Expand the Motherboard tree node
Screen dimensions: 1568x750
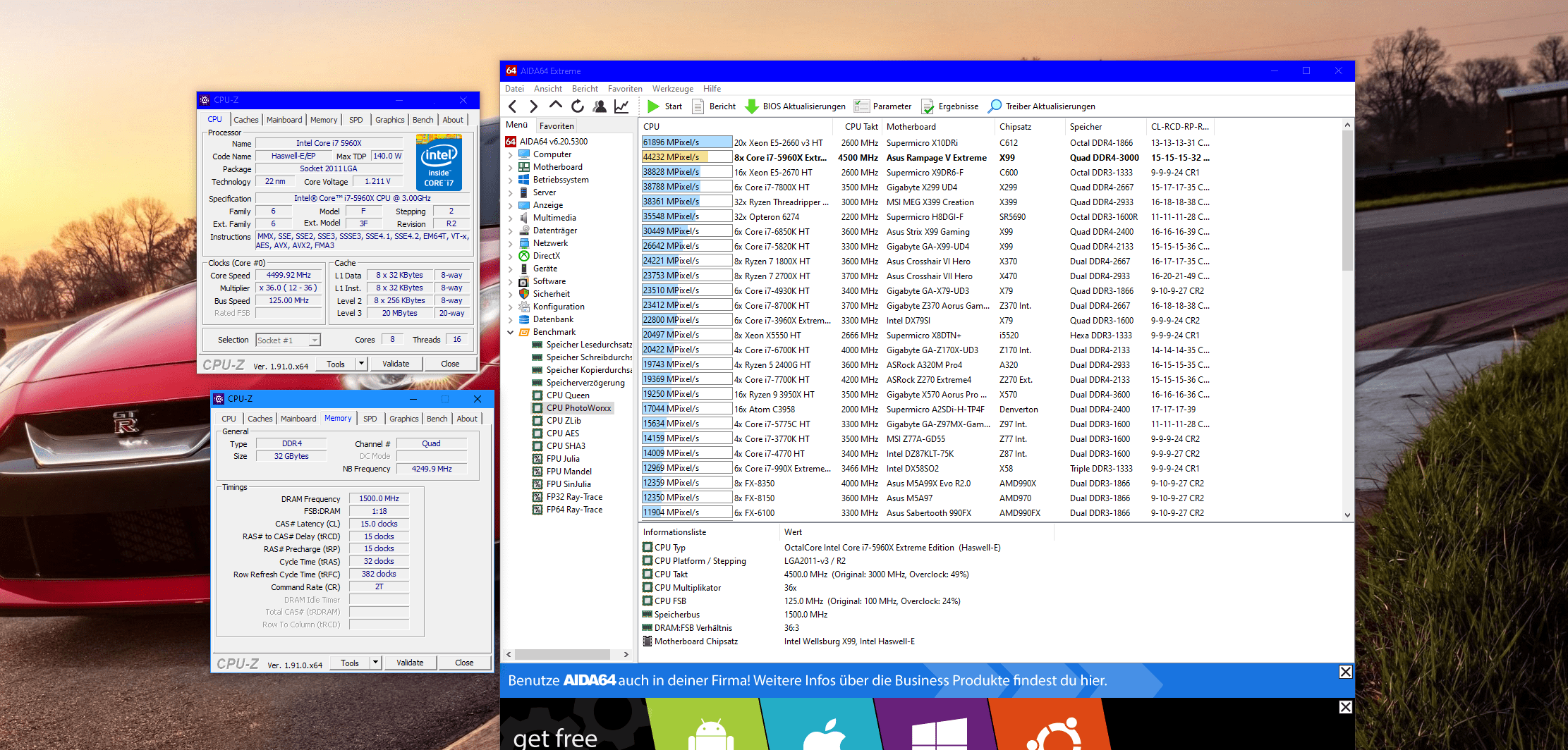click(510, 167)
